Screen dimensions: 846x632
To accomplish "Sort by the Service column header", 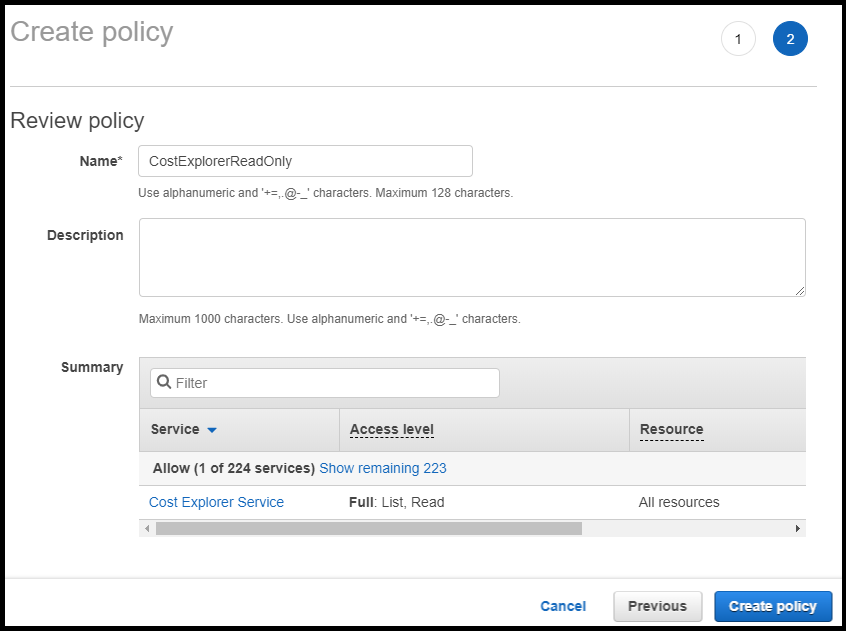I will [x=175, y=429].
